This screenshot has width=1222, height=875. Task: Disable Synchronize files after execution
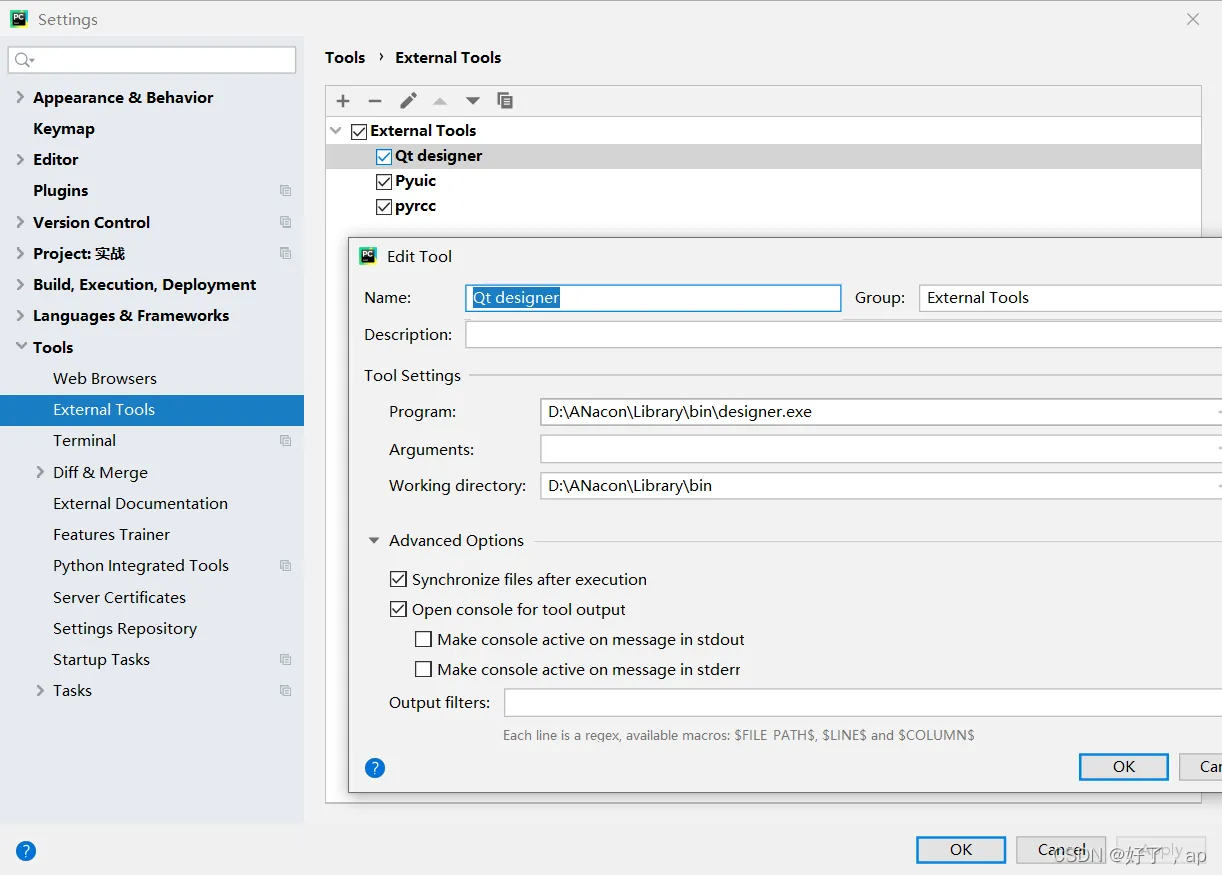click(398, 580)
